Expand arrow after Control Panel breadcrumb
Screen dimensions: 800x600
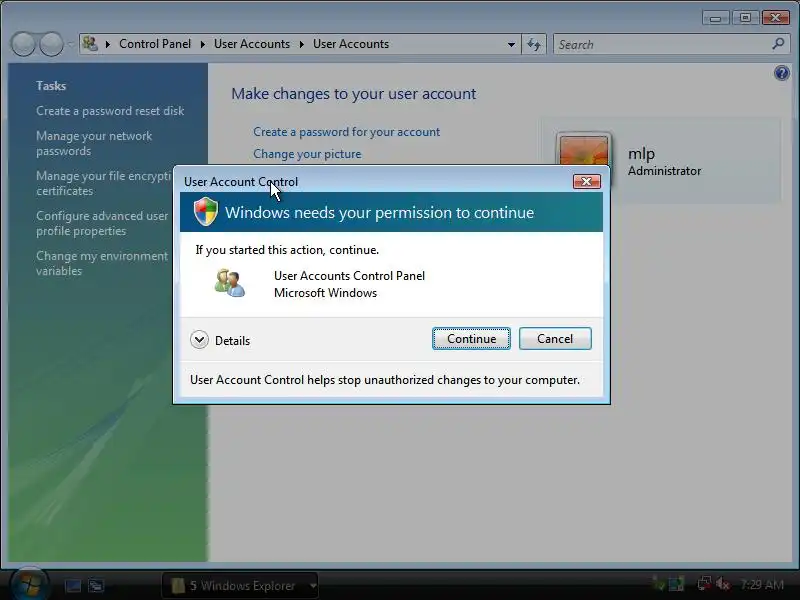203,44
